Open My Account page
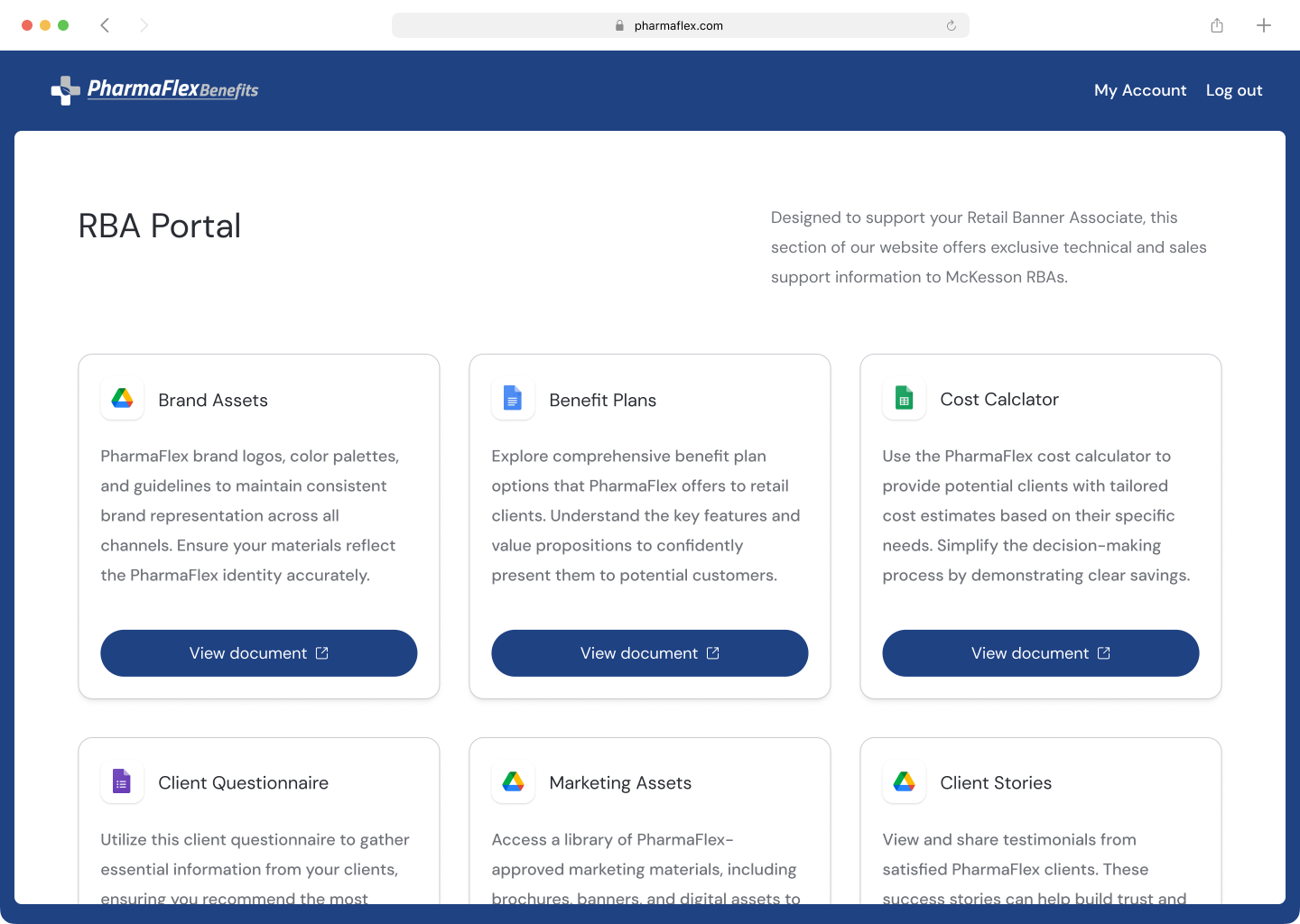This screenshot has width=1300, height=924. (1140, 90)
